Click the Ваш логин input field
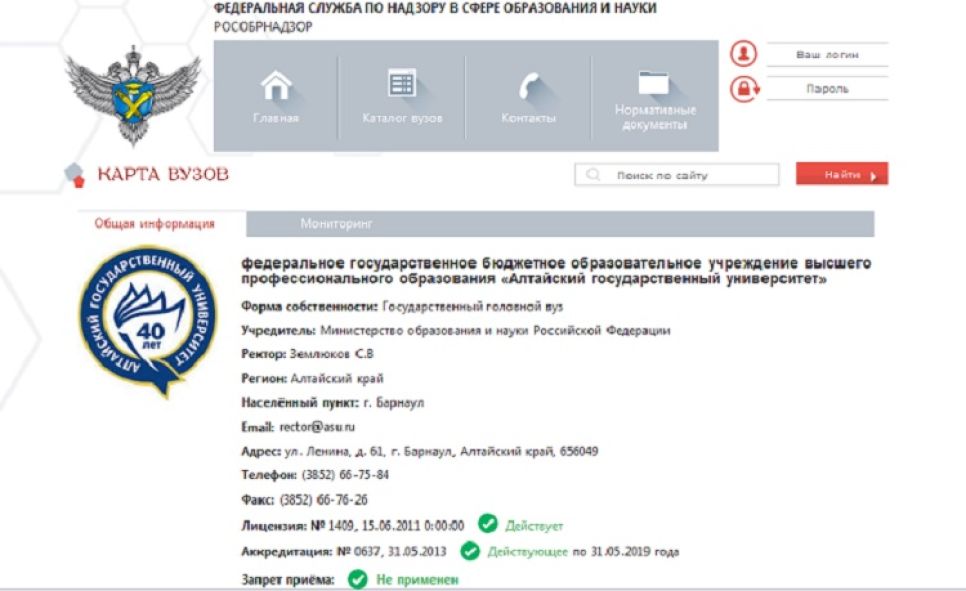966x591 pixels. (x=827, y=54)
